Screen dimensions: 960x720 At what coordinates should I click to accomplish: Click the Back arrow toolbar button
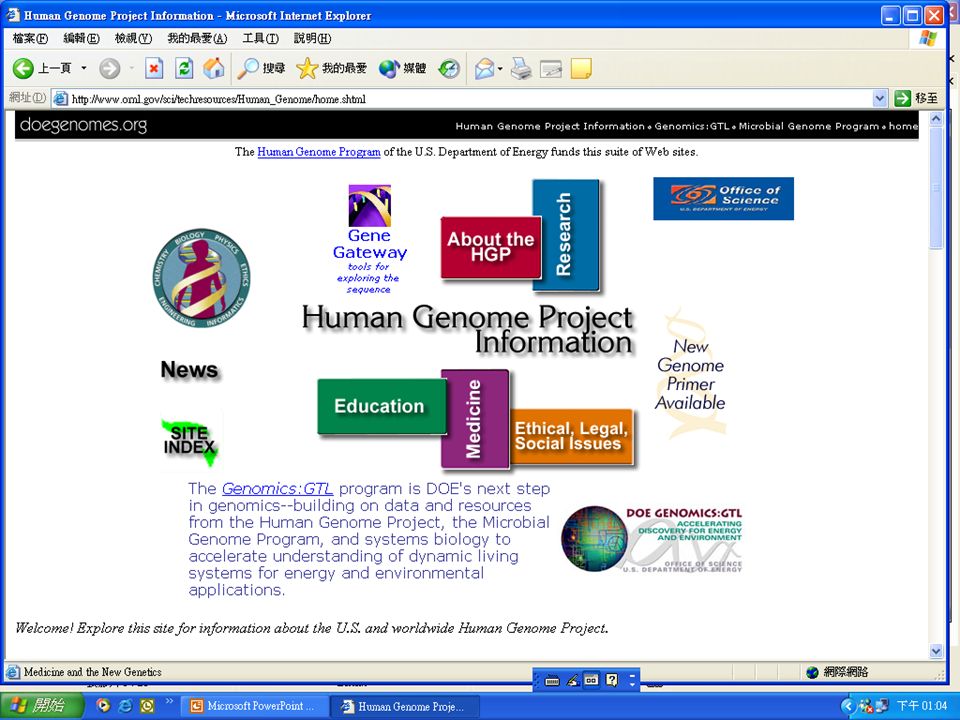click(23, 68)
